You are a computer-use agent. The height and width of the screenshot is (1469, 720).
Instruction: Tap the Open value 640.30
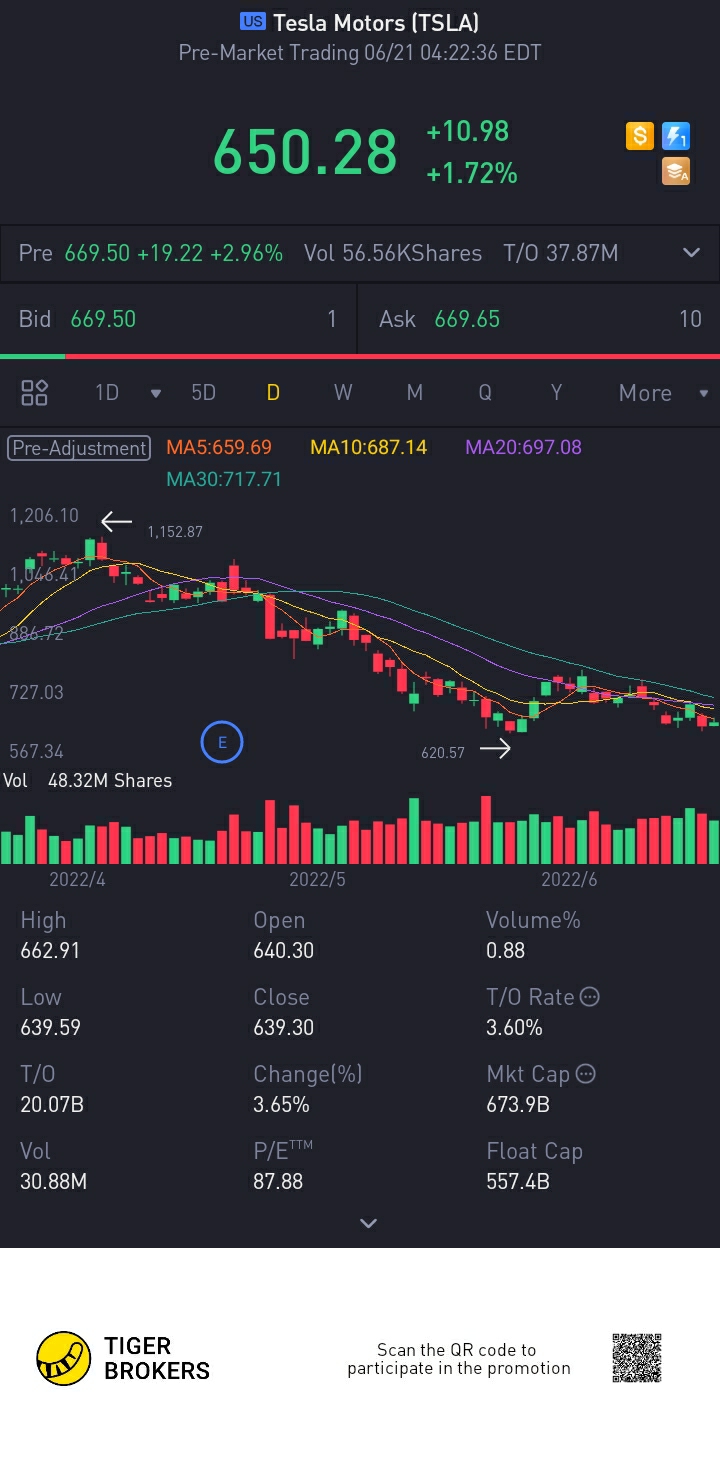click(x=283, y=950)
